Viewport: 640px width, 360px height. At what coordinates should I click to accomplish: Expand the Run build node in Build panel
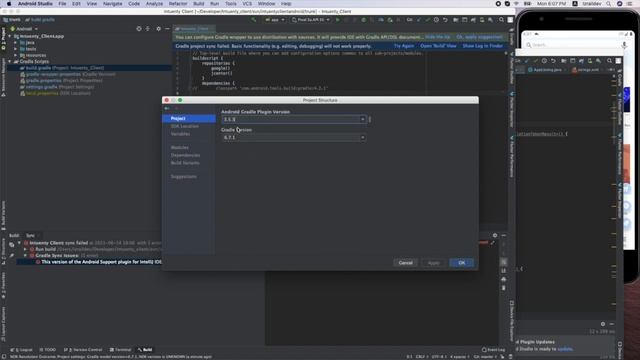pyautogui.click(x=25, y=249)
